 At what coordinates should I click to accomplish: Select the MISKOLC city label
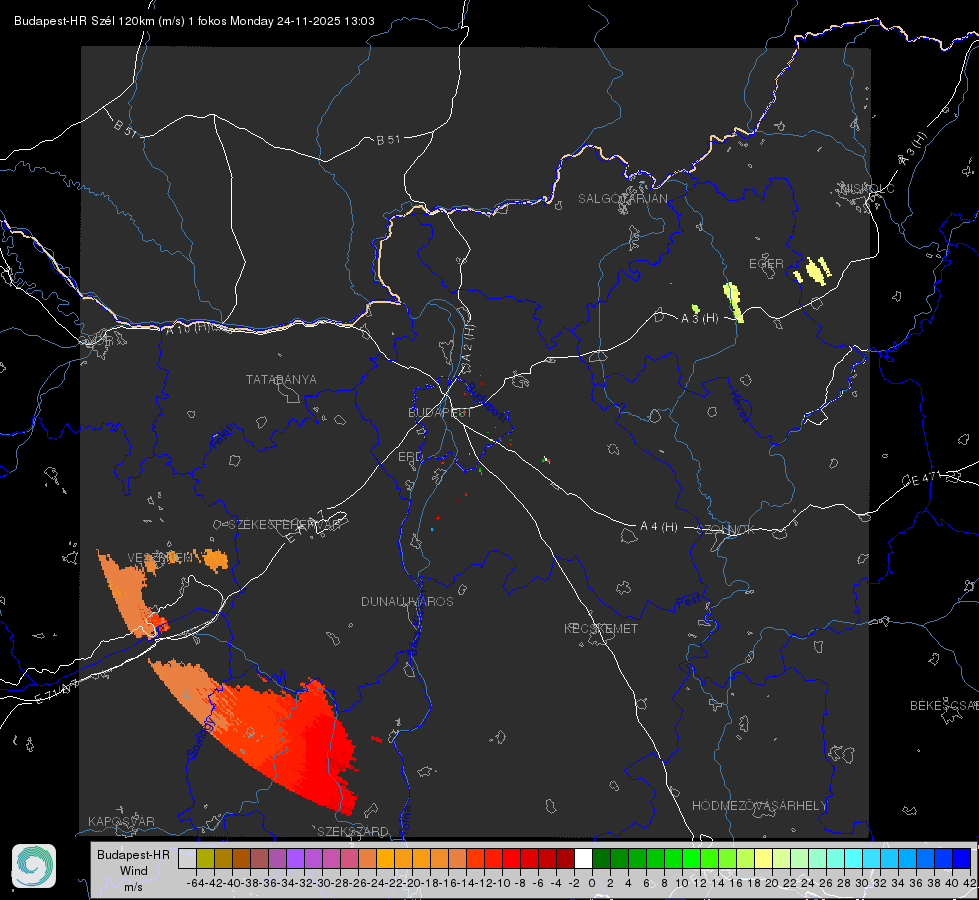click(x=867, y=188)
